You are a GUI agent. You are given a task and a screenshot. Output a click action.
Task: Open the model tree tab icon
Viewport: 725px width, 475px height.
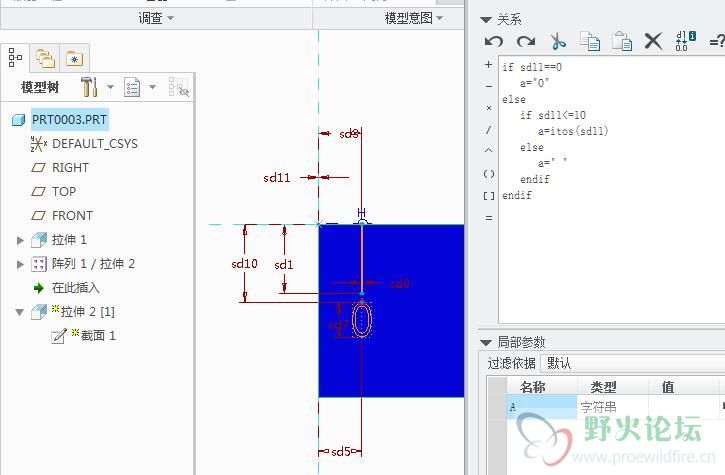click(x=15, y=58)
